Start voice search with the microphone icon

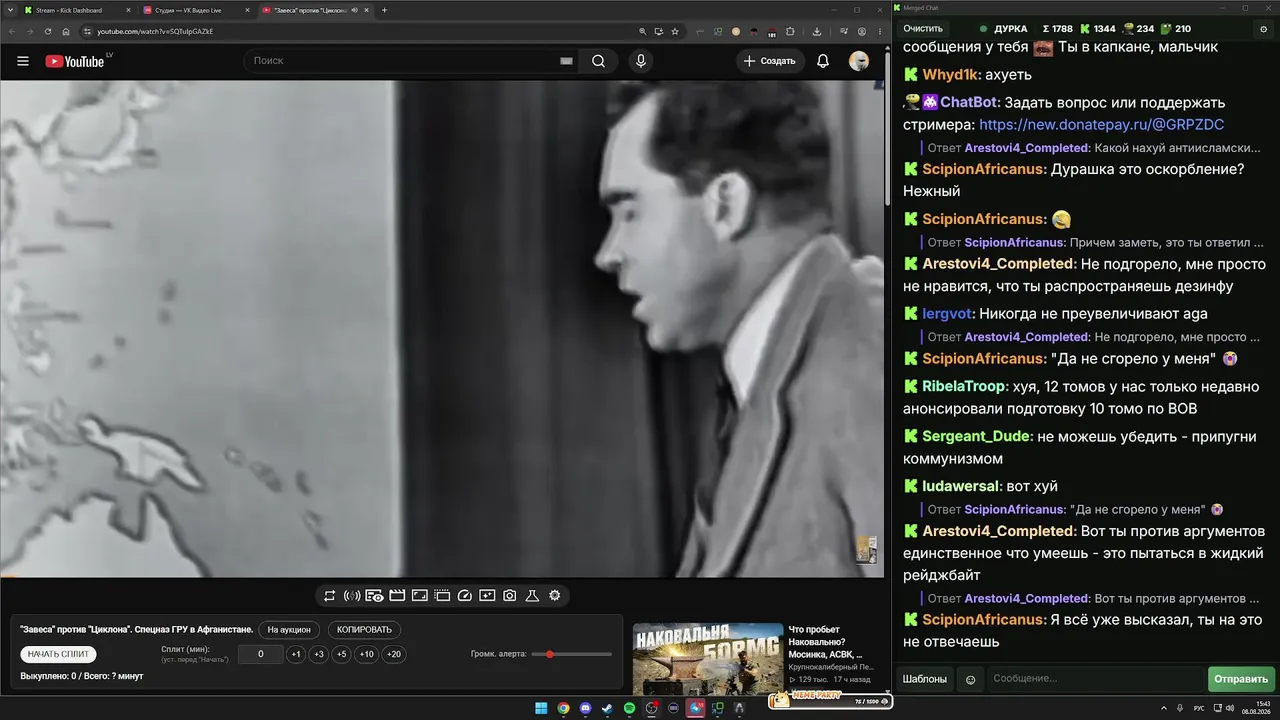click(x=641, y=61)
